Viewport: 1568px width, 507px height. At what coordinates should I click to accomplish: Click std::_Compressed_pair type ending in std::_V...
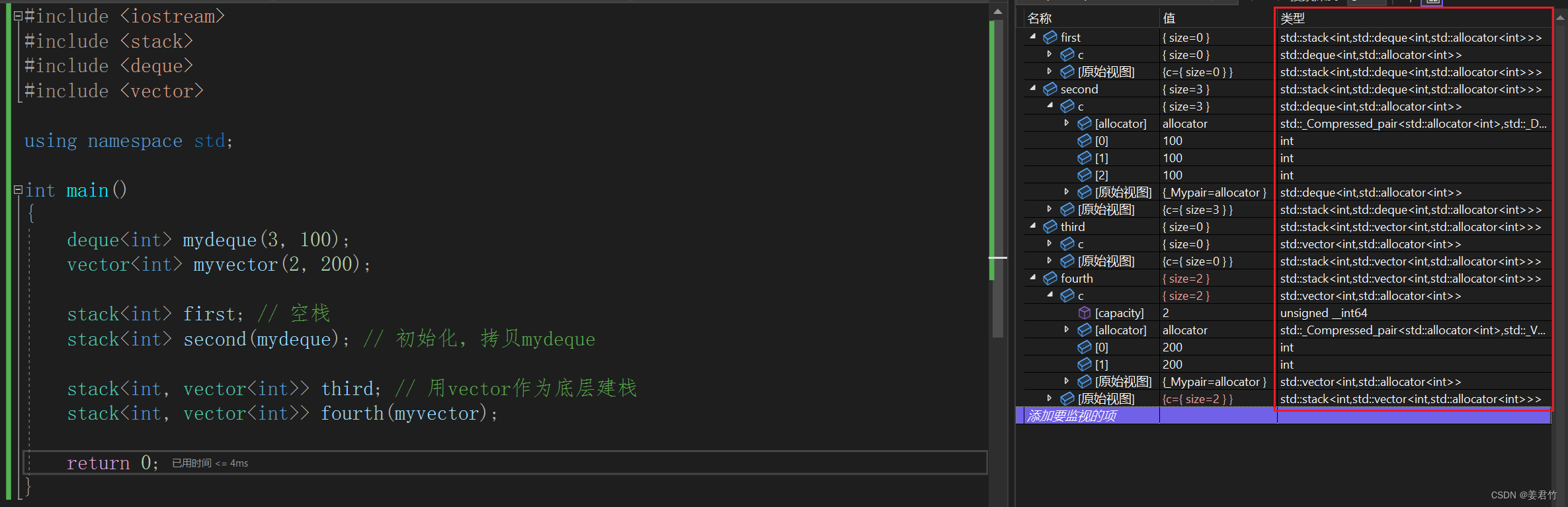(x=1413, y=330)
